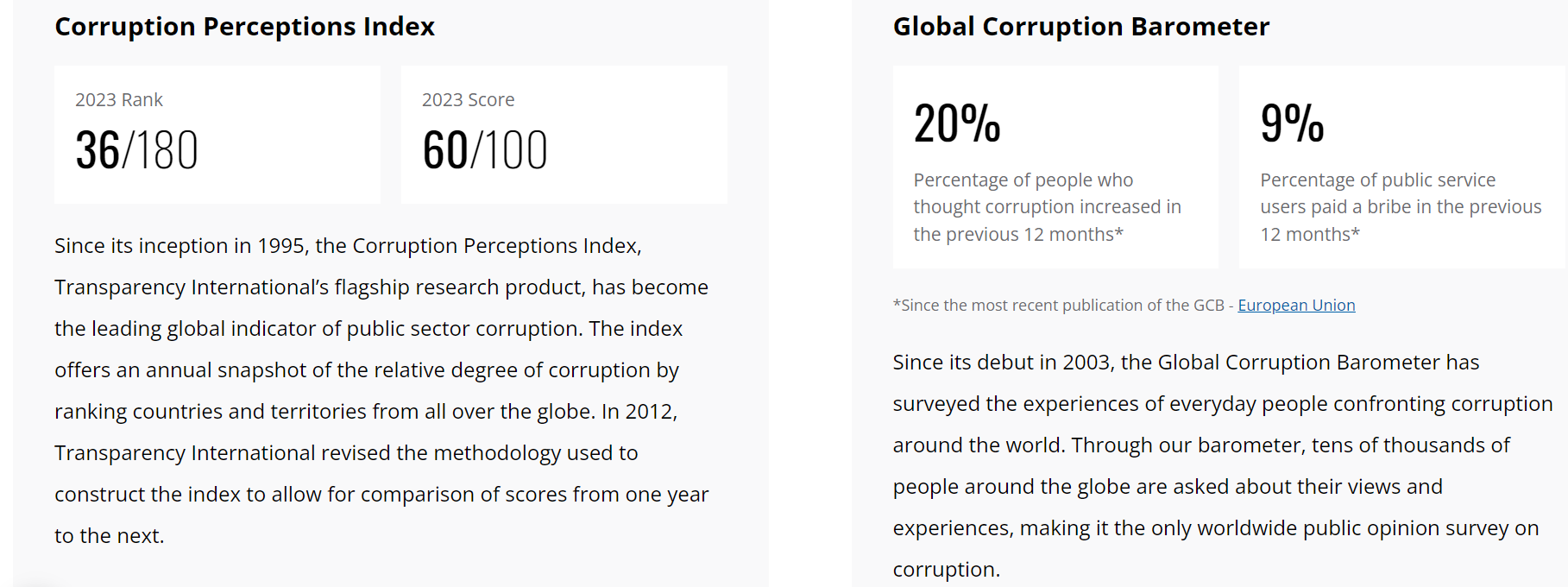Click the Corruption Perceptions Index heading
The height and width of the screenshot is (587, 1568).
[x=244, y=27]
